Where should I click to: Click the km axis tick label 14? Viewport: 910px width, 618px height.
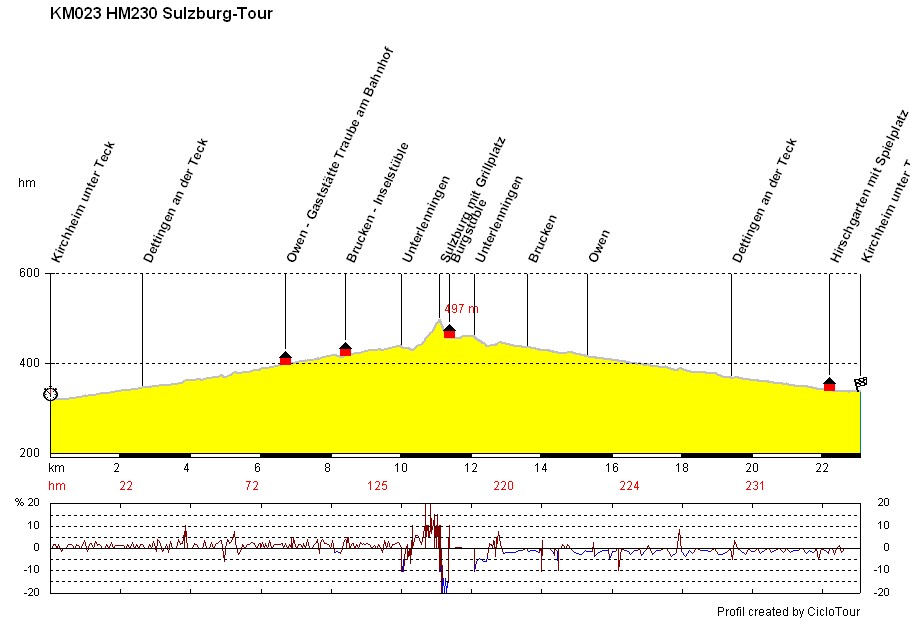540,468
